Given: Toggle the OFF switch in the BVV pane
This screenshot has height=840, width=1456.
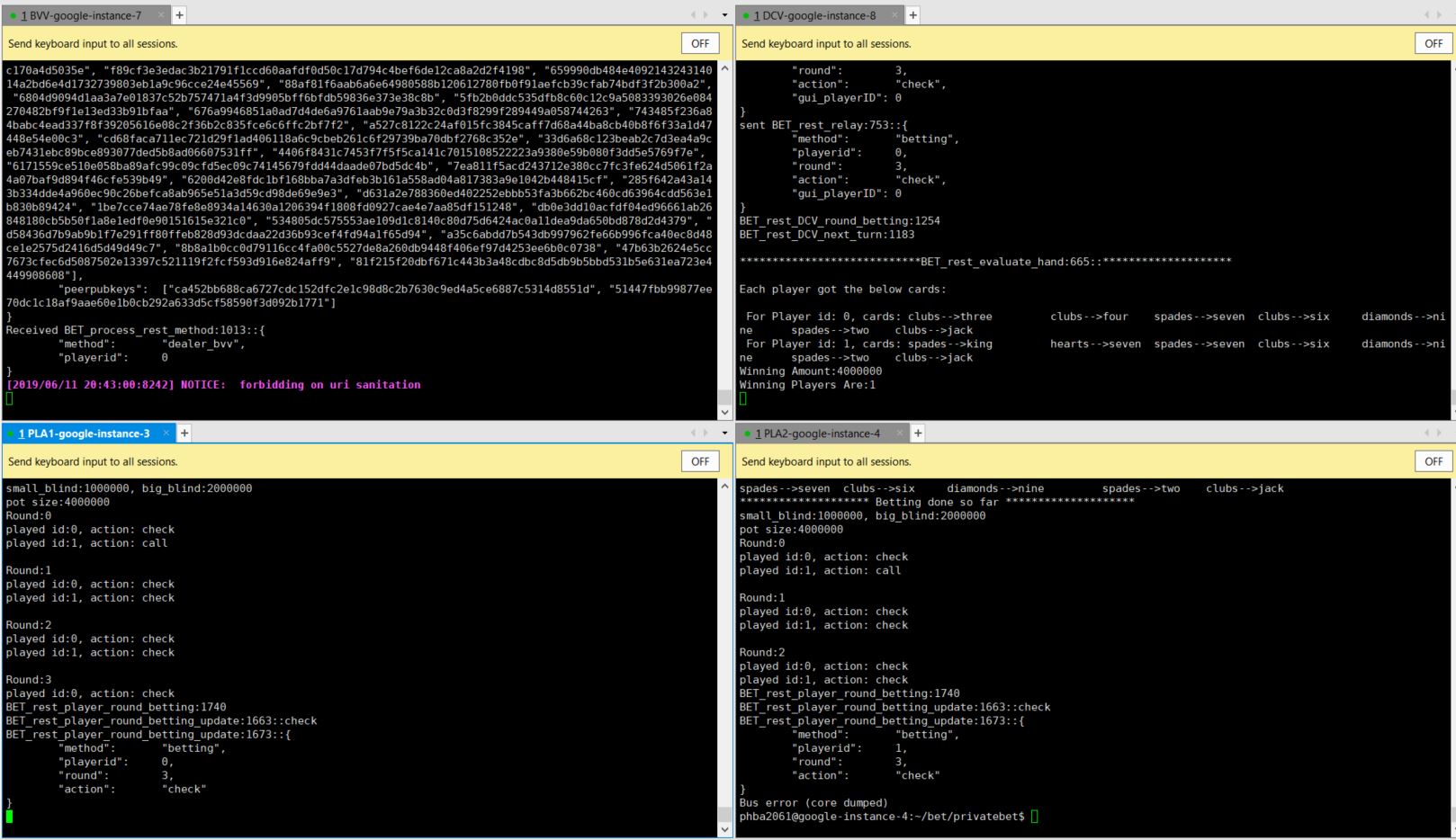Looking at the screenshot, I should point(700,43).
